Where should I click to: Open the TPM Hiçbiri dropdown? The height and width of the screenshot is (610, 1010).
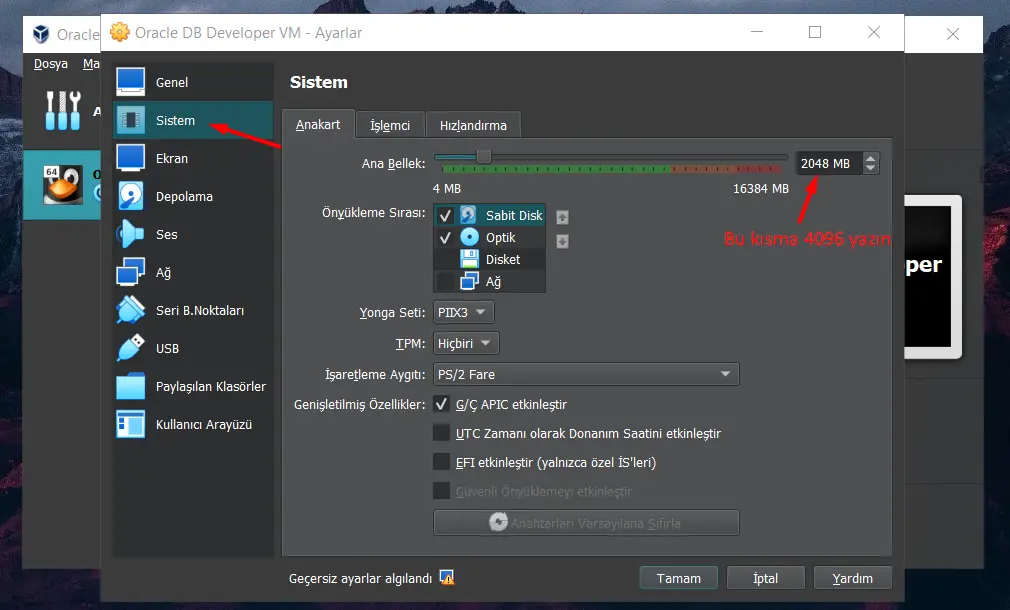pyautogui.click(x=466, y=343)
